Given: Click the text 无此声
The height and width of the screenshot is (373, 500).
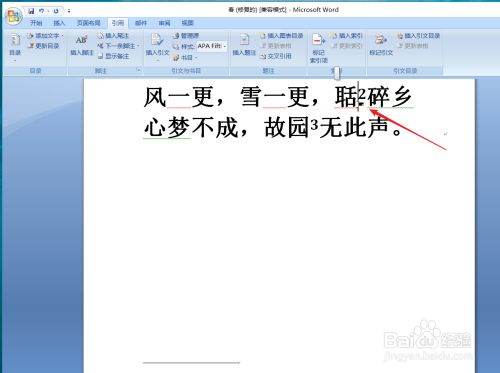Looking at the screenshot, I should click(x=354, y=128).
